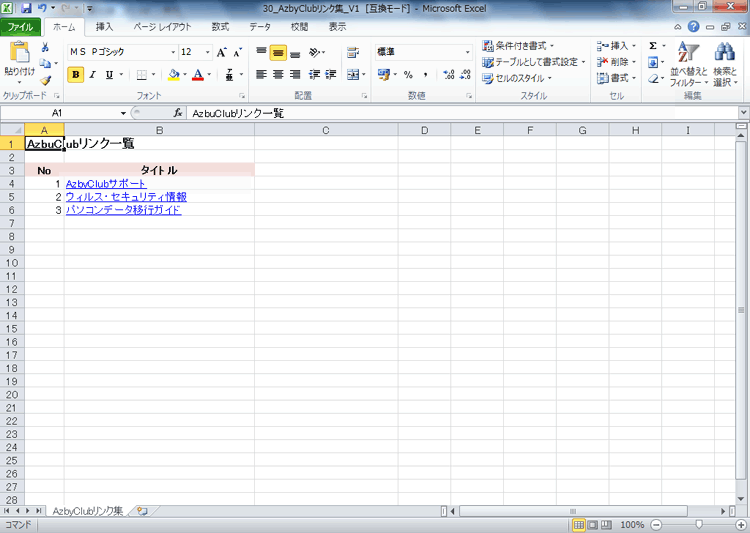Click the text Orientation icon
Viewport: 750px width, 533px height.
[x=315, y=52]
